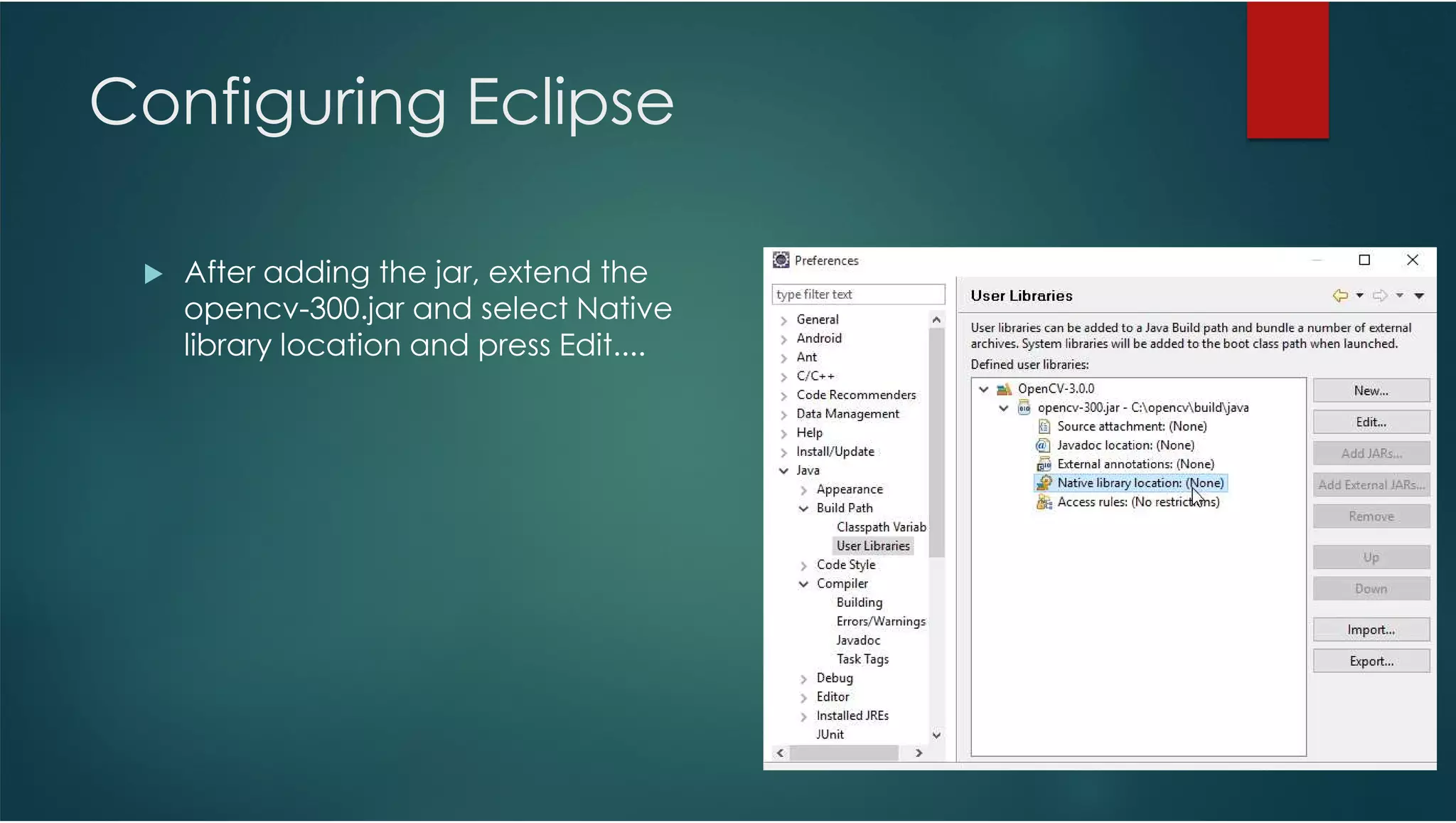Expand the Code Style preferences node
This screenshot has width=1456, height=823.
coord(804,566)
